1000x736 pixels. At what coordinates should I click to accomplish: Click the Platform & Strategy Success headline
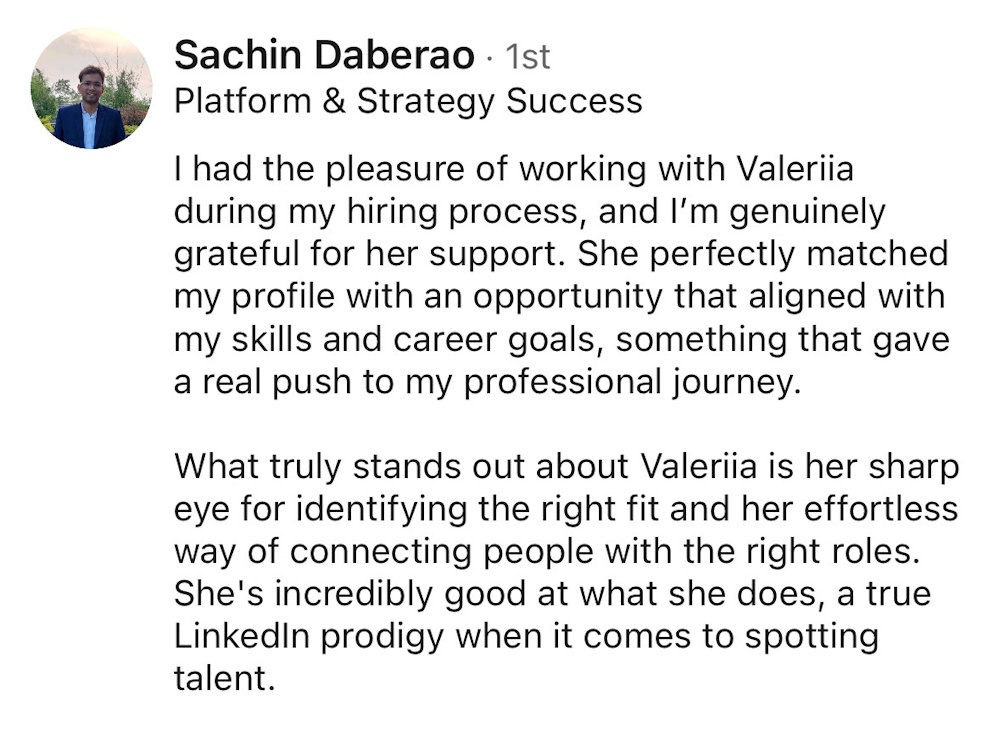coord(408,101)
